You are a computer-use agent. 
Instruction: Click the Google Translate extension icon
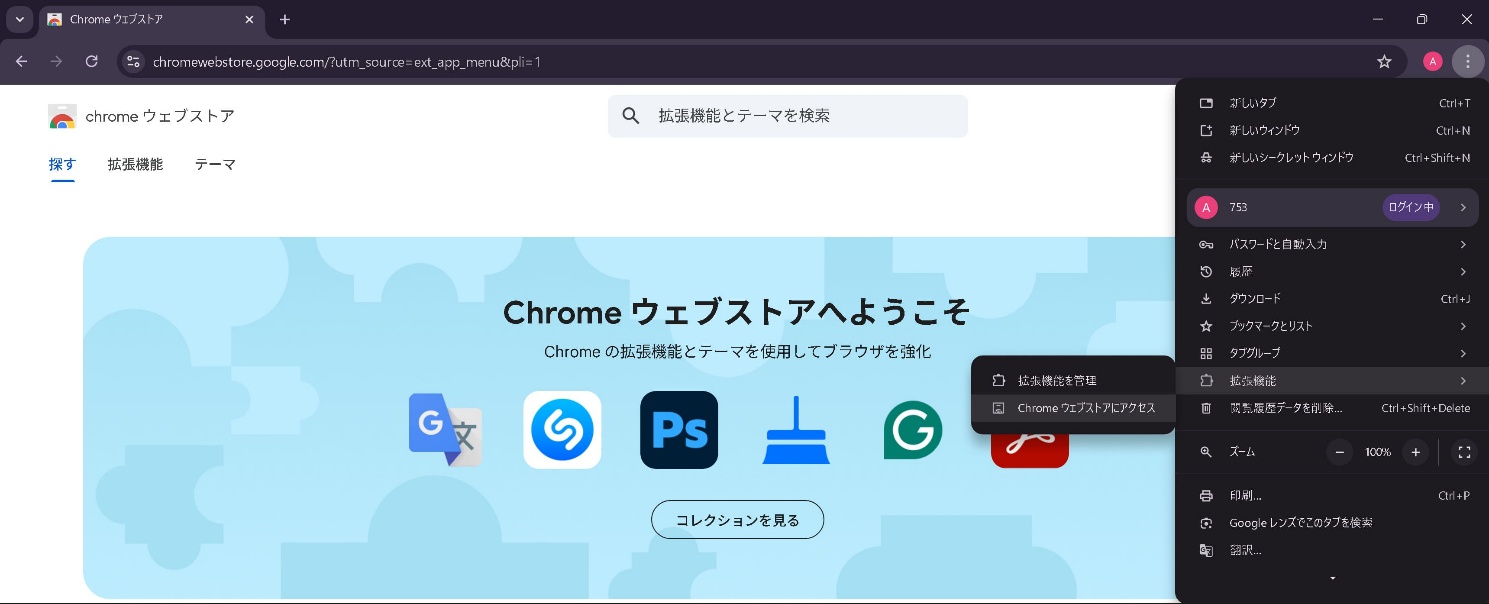point(445,430)
